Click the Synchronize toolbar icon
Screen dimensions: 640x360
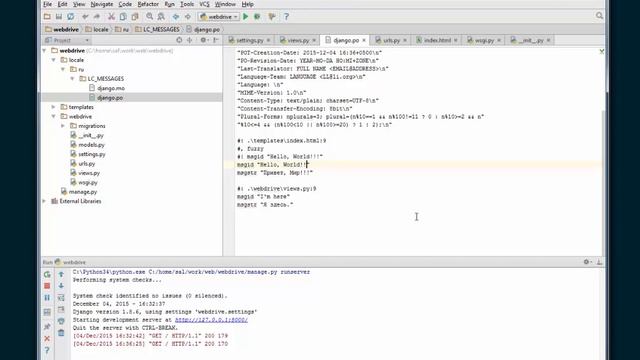point(71,17)
